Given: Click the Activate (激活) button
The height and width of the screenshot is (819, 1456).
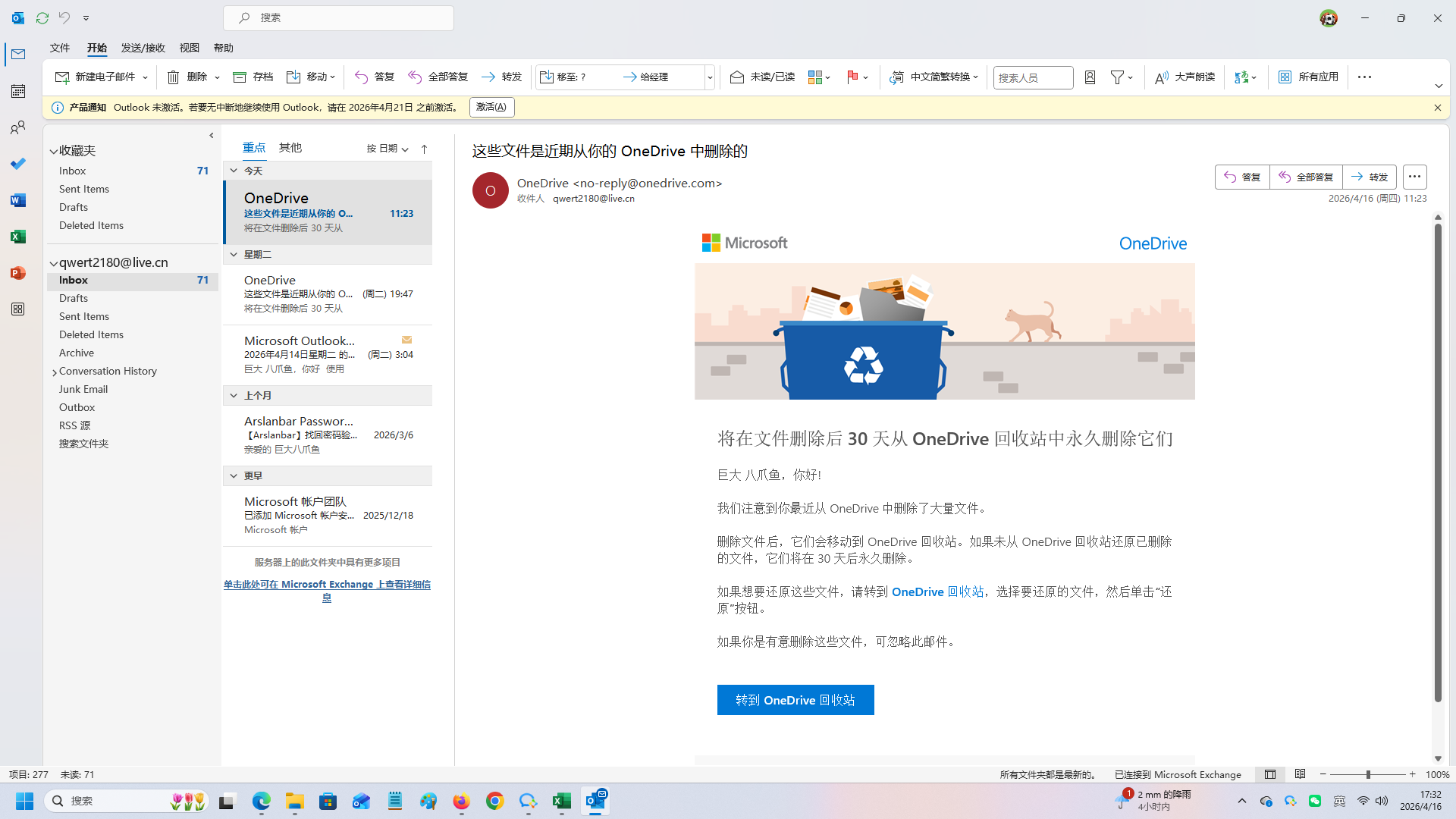Looking at the screenshot, I should pos(491,107).
